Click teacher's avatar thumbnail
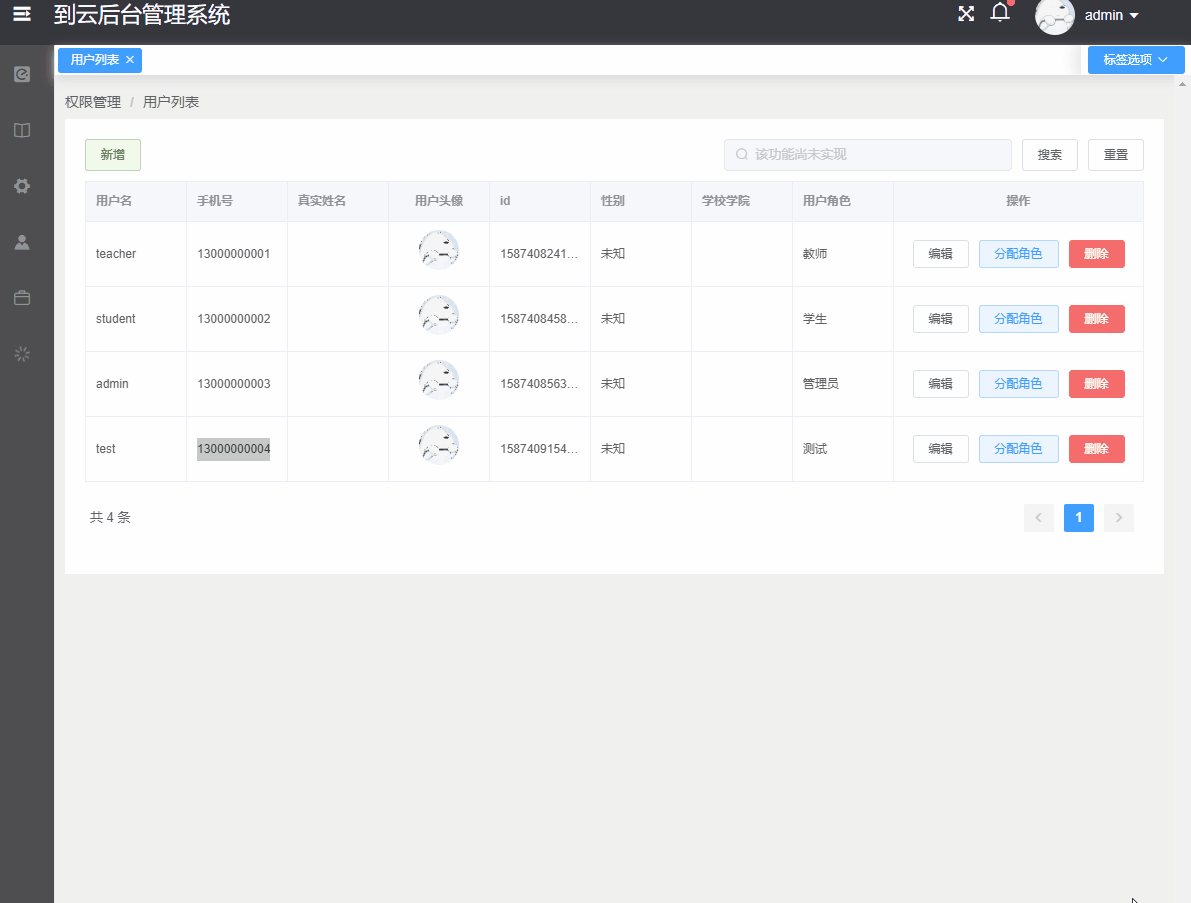This screenshot has width=1191, height=903. 439,250
